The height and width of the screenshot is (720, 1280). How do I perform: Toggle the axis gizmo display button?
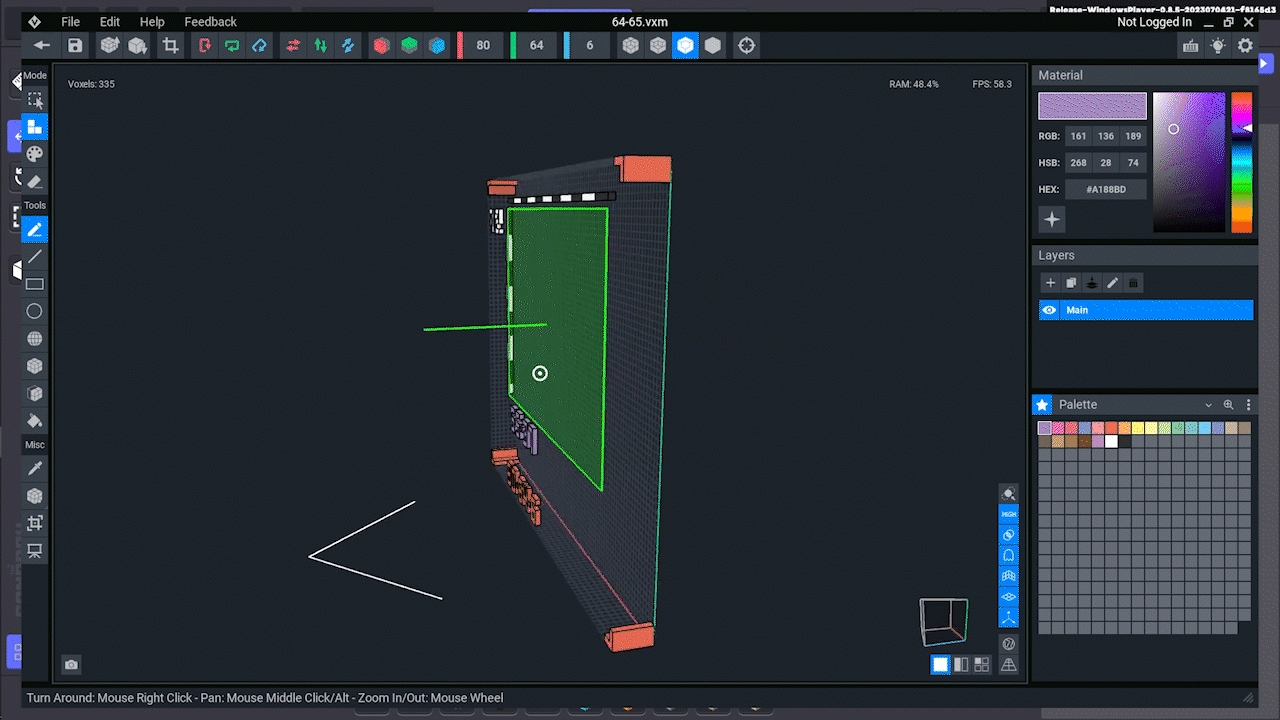[x=1009, y=618]
